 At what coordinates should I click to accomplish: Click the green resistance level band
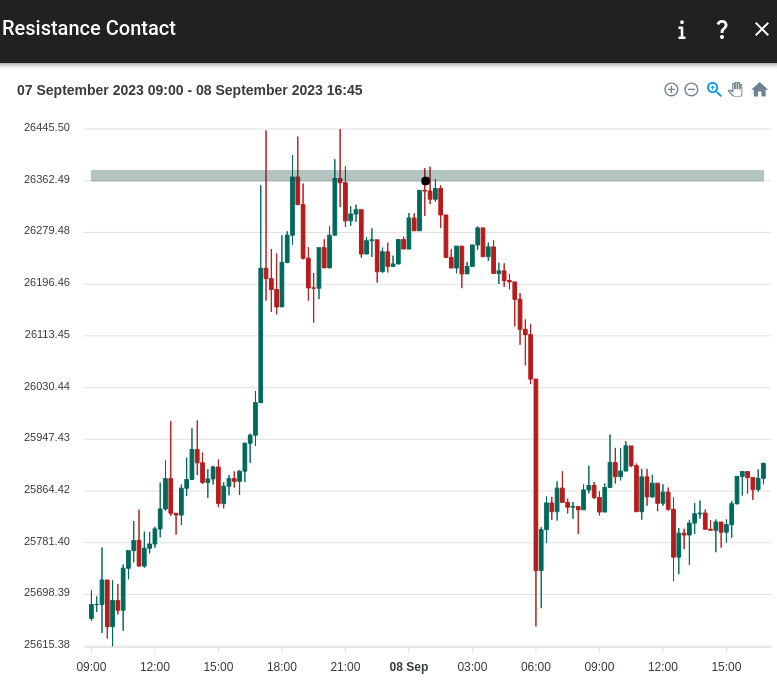(600, 176)
